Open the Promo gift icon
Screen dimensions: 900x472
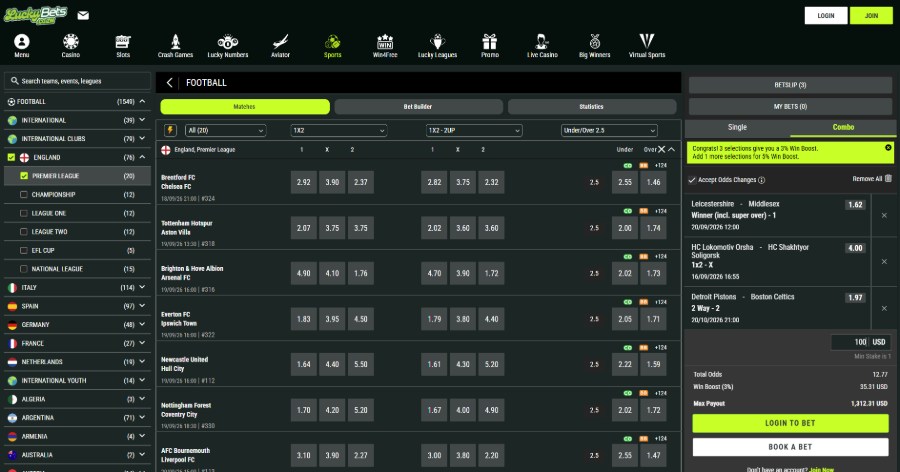[x=490, y=42]
